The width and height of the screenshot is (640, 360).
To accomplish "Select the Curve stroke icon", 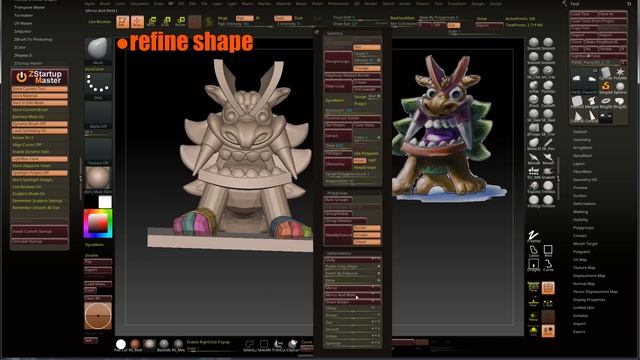I will click(x=548, y=265).
